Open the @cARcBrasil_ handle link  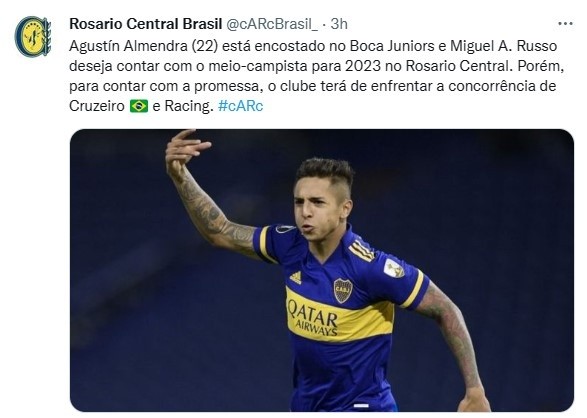coord(272,24)
